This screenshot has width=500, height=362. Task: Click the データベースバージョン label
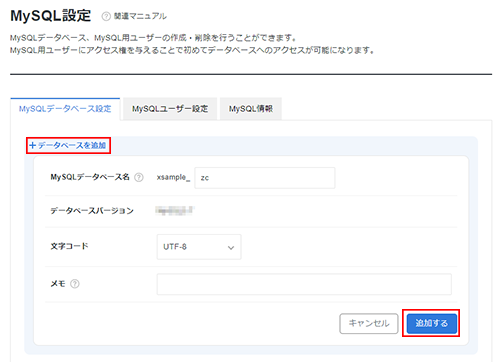click(x=92, y=211)
